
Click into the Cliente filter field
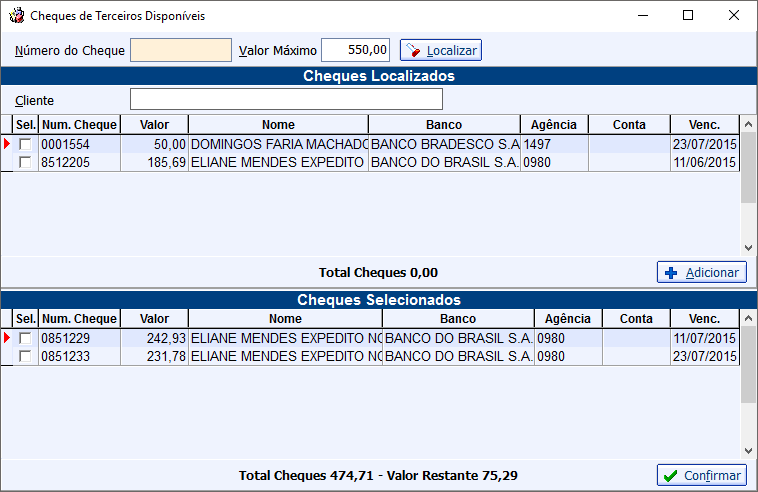286,99
